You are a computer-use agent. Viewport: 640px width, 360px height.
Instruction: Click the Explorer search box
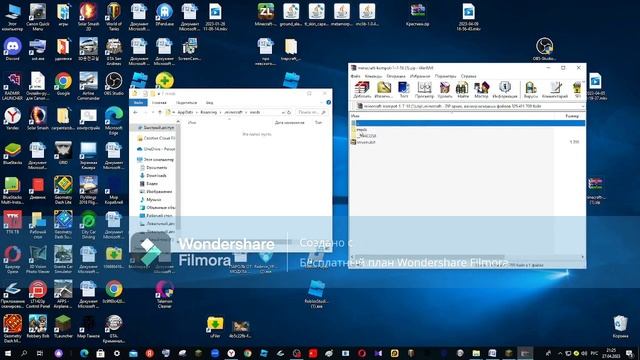pos(311,112)
